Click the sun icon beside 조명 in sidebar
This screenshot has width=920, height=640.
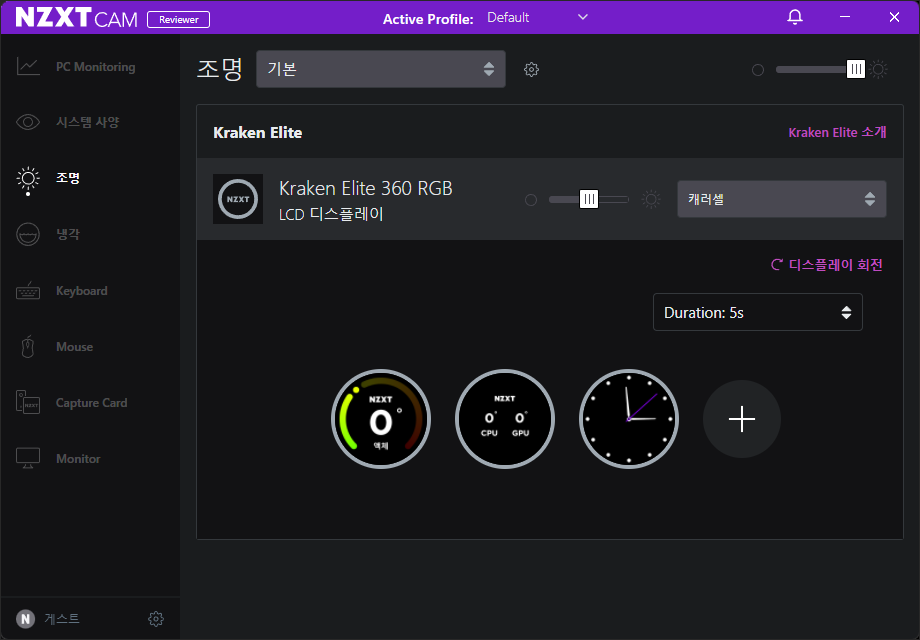[28, 178]
